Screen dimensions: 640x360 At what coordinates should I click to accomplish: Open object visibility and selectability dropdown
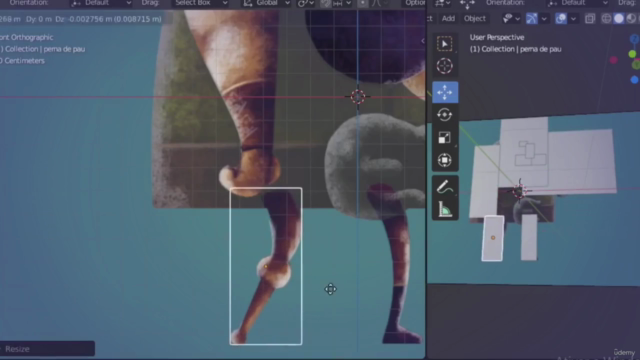511,19
